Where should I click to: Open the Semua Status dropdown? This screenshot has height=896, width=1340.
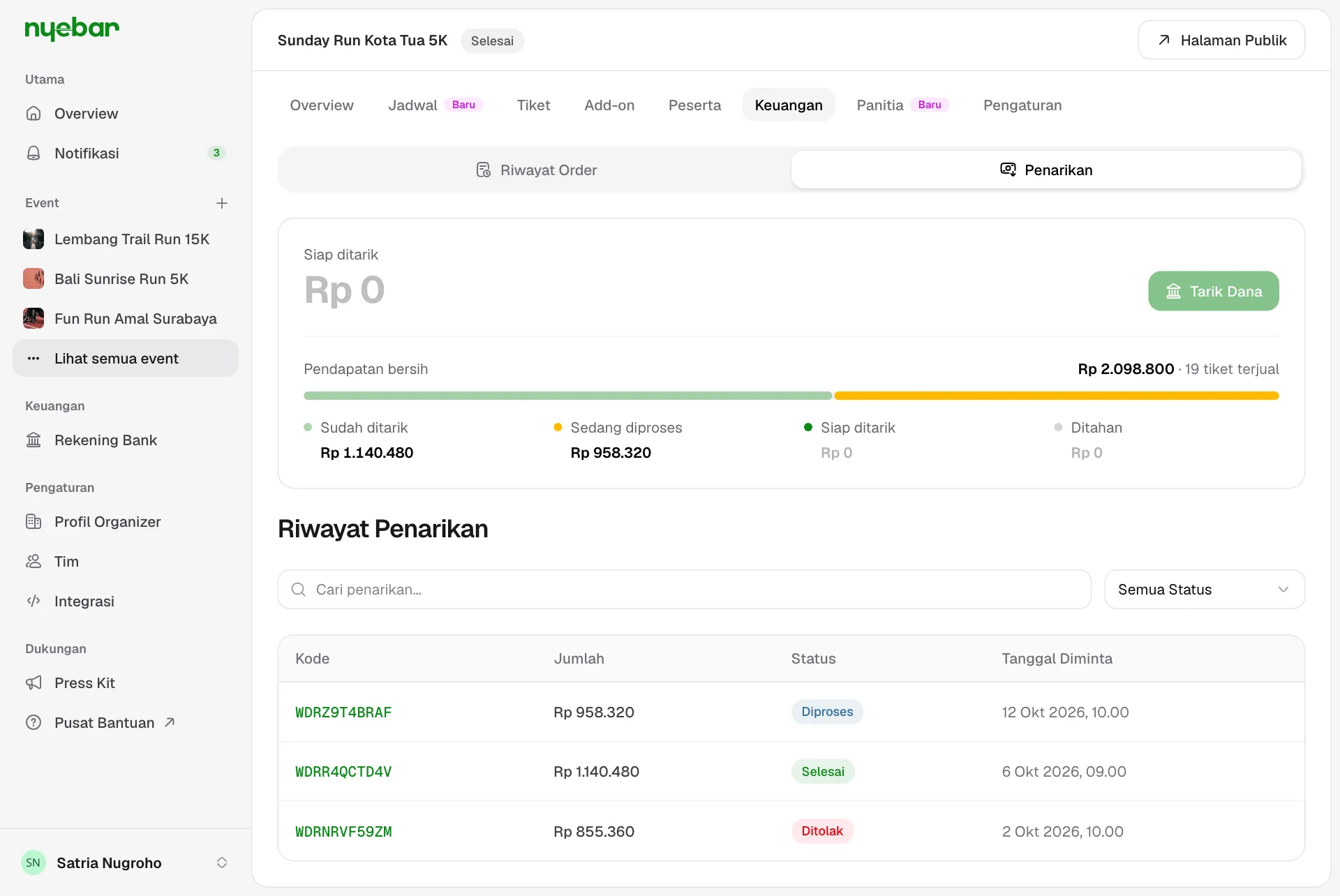point(1204,590)
